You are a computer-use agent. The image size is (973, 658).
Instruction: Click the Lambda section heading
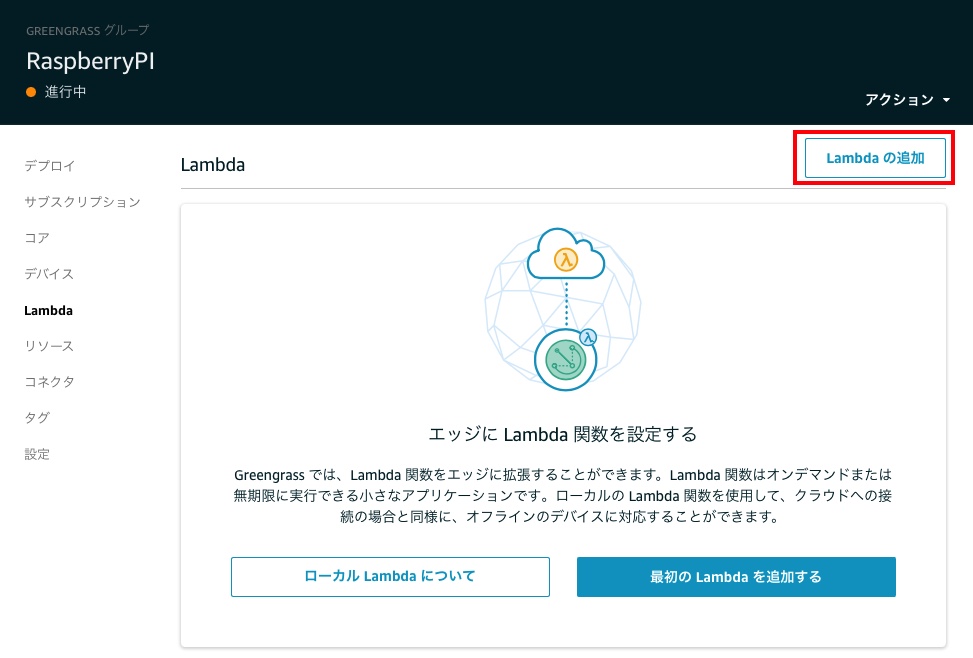213,164
